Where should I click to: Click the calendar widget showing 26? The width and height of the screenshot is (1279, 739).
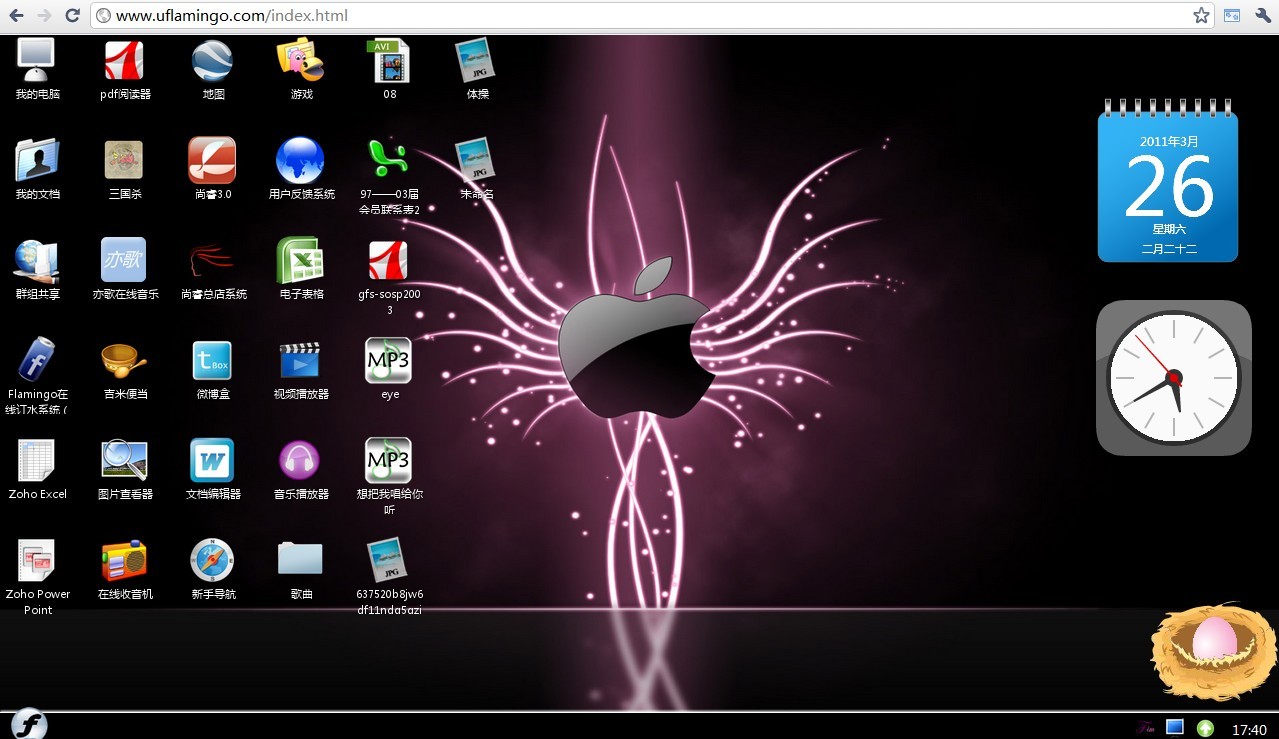[1168, 180]
